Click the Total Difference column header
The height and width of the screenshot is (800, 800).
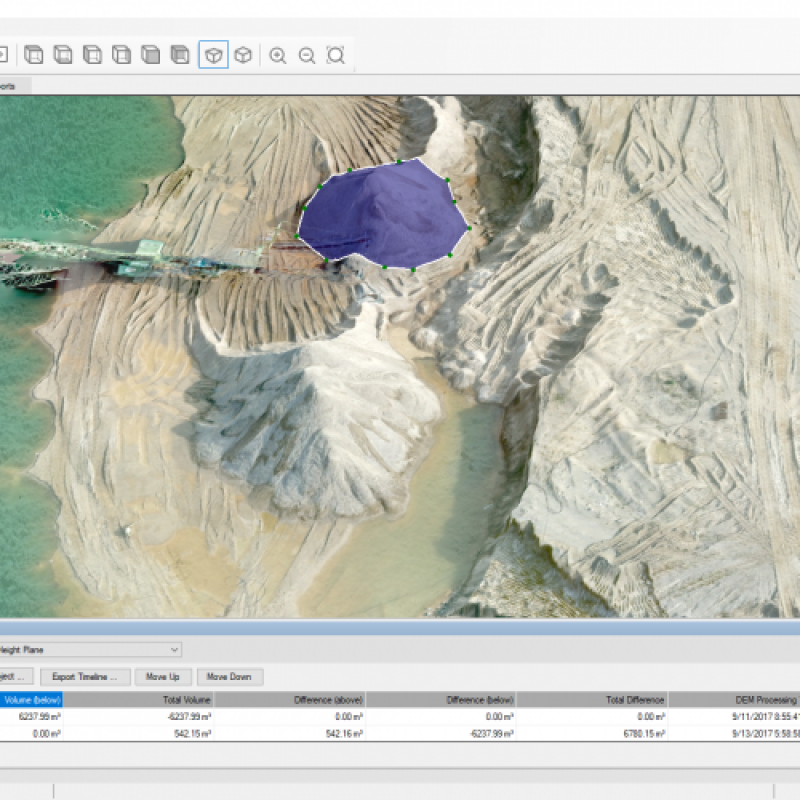click(x=592, y=700)
